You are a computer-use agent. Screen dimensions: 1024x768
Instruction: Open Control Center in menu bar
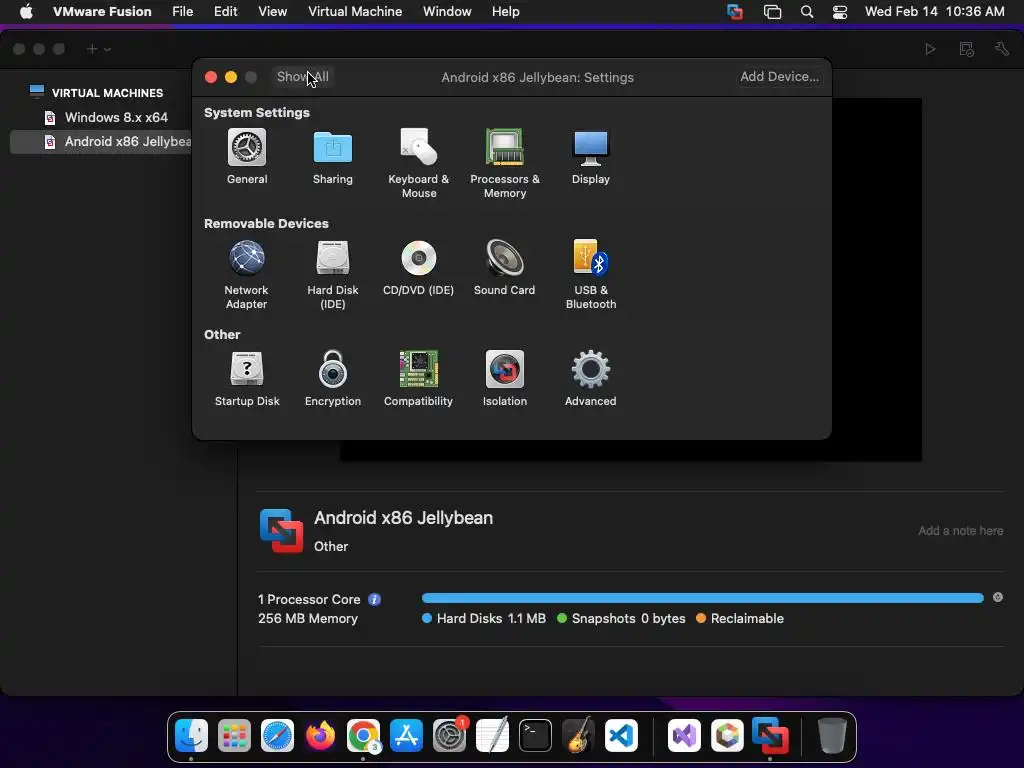tap(840, 12)
